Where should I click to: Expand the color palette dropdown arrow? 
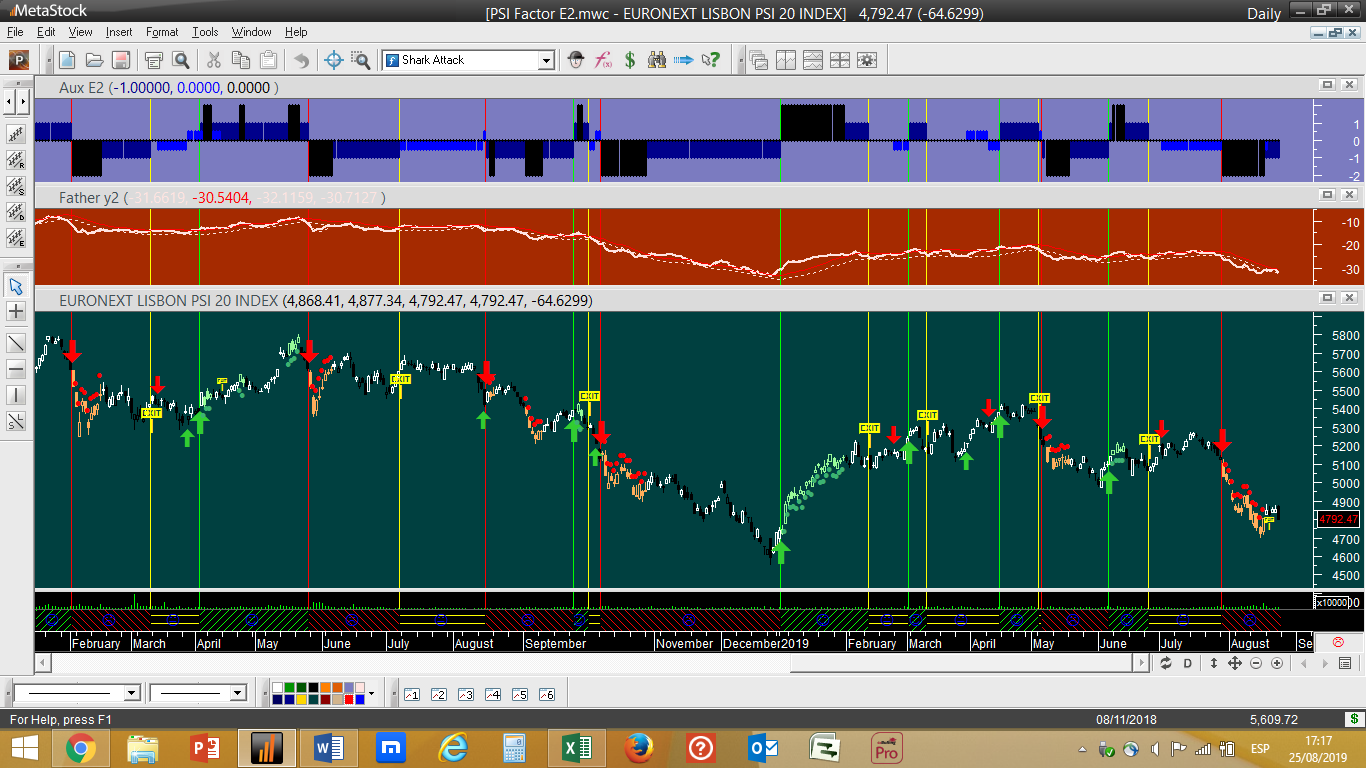point(371,693)
